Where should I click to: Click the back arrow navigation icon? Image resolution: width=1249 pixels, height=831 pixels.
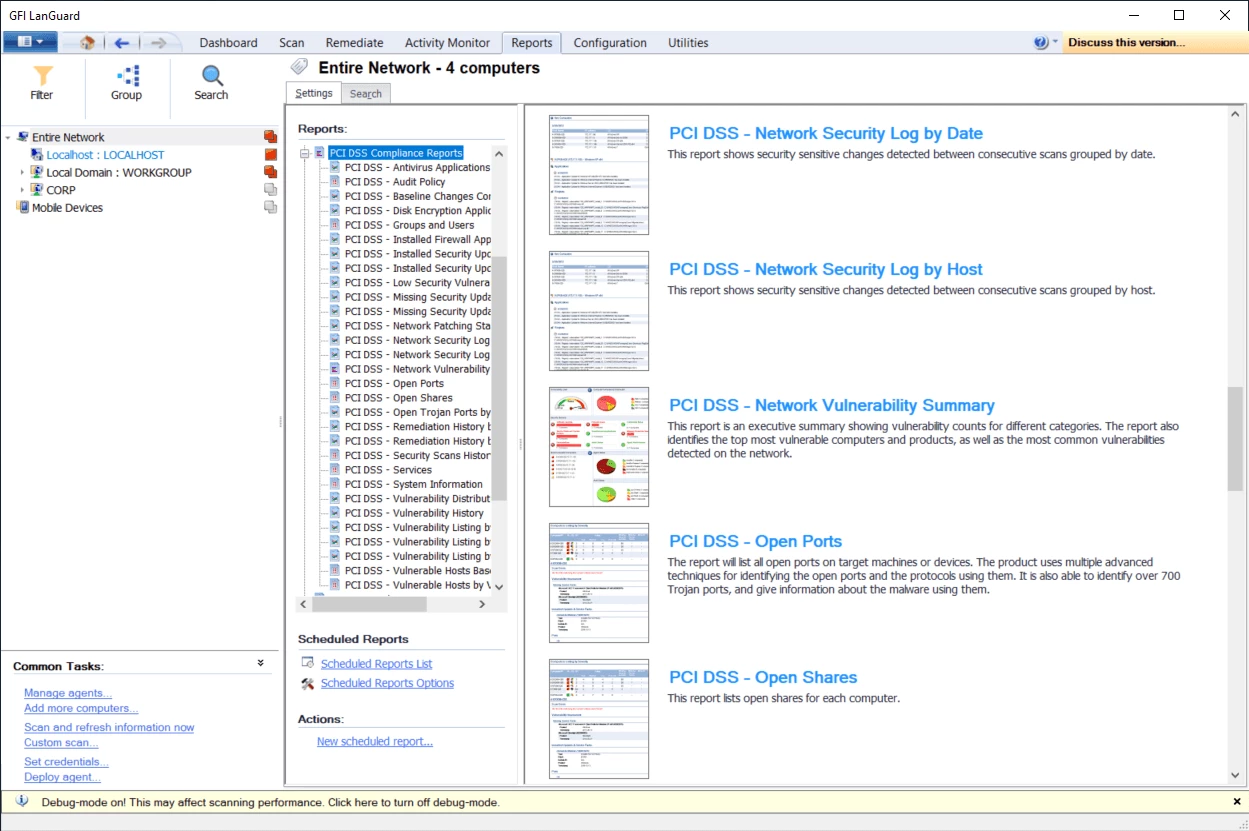[x=122, y=43]
